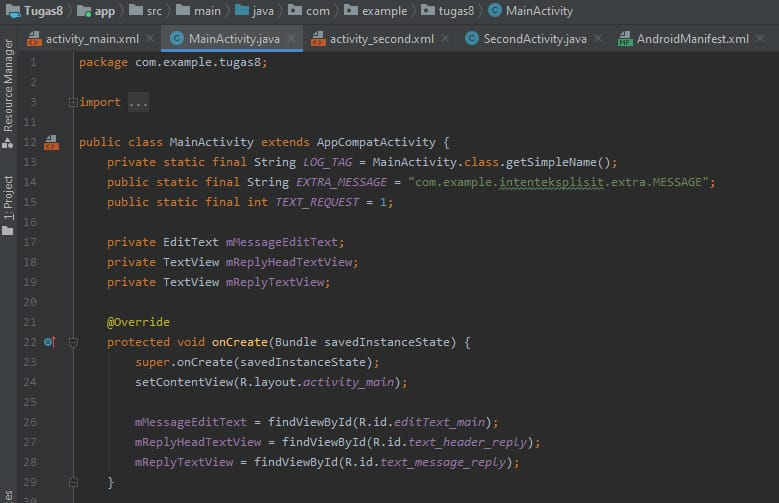Click AppCompatActivity in the class declaration

376,142
